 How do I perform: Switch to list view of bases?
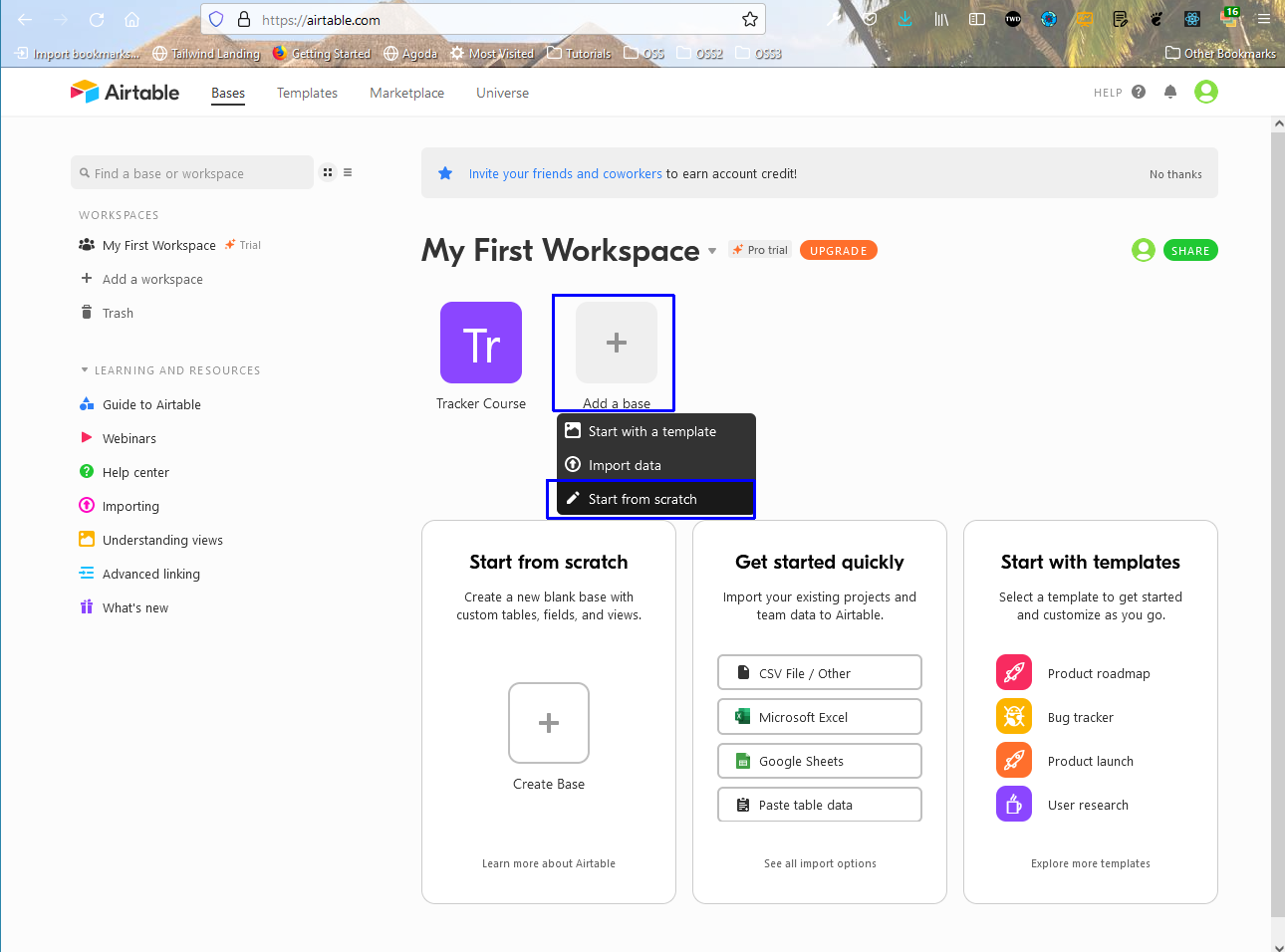[x=348, y=172]
